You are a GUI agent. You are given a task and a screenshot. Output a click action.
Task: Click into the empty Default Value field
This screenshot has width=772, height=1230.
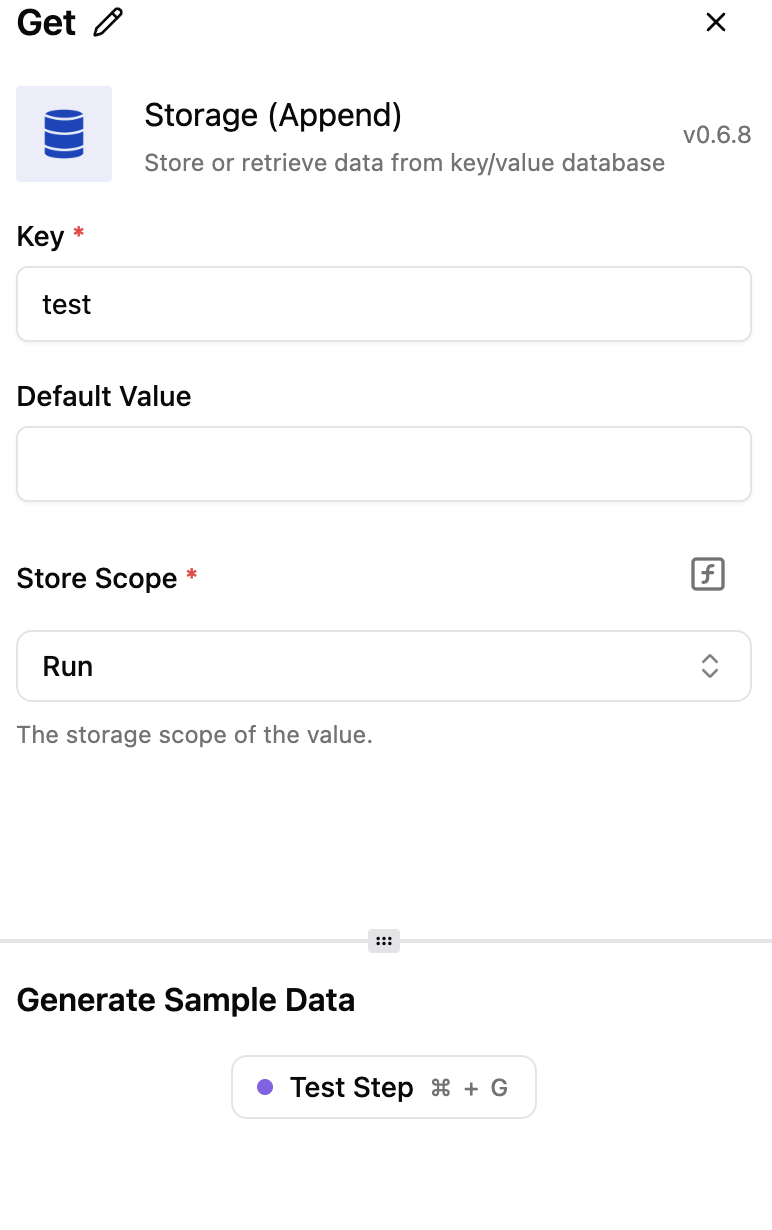tap(384, 464)
